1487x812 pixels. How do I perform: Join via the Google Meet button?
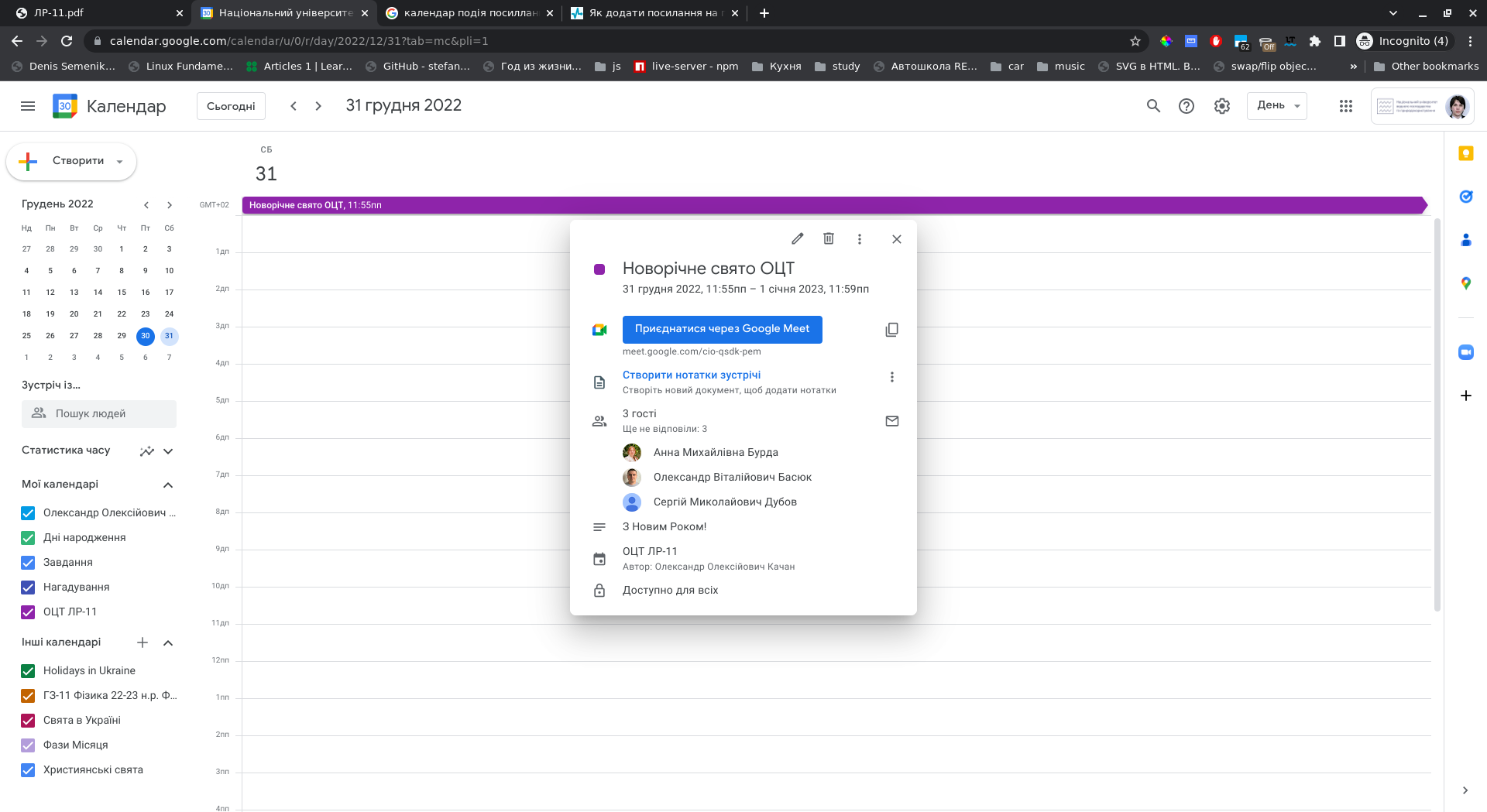722,329
